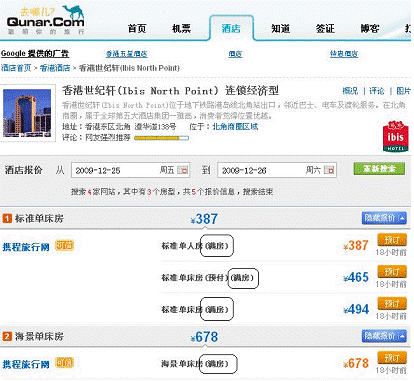
Task: Open the 知道 navigation tab
Action: (x=281, y=29)
